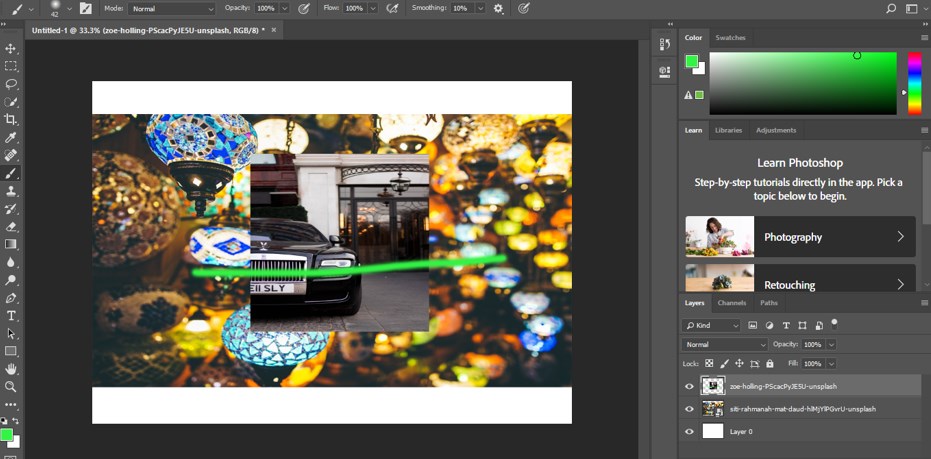The width and height of the screenshot is (931, 459).
Task: Open the 3D properties panel icon
Action: click(x=664, y=71)
